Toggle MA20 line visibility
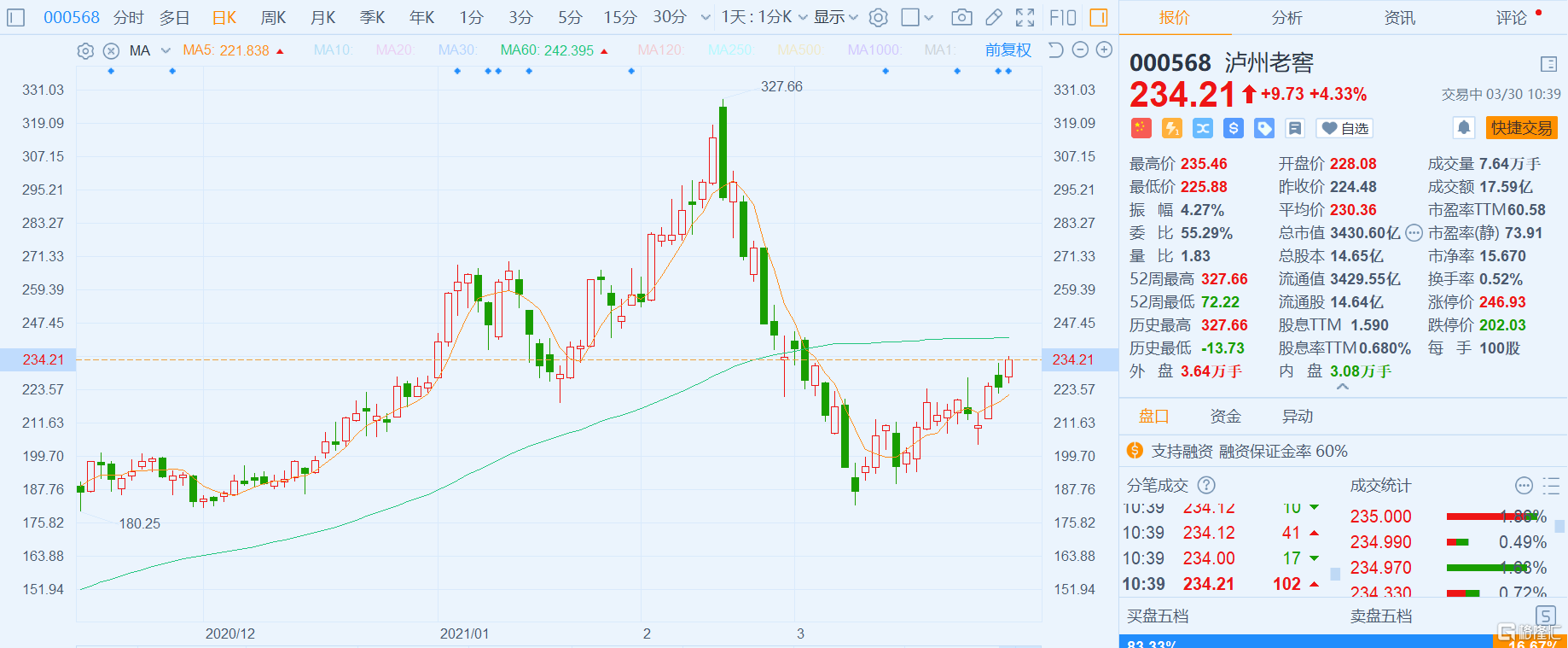Screen dimensions: 1568x648 pos(395,50)
